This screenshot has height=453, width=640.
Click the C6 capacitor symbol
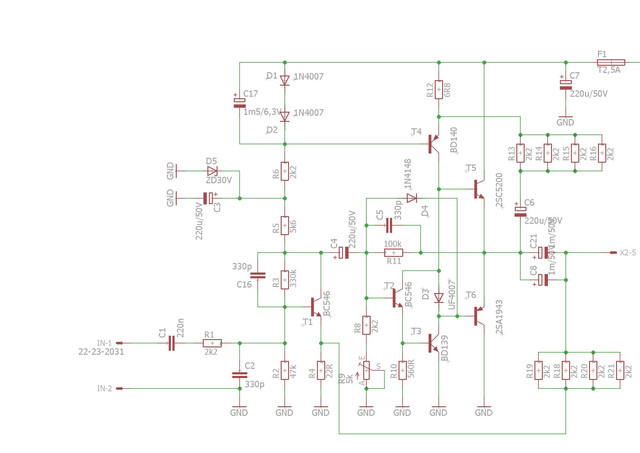pyautogui.click(x=520, y=211)
